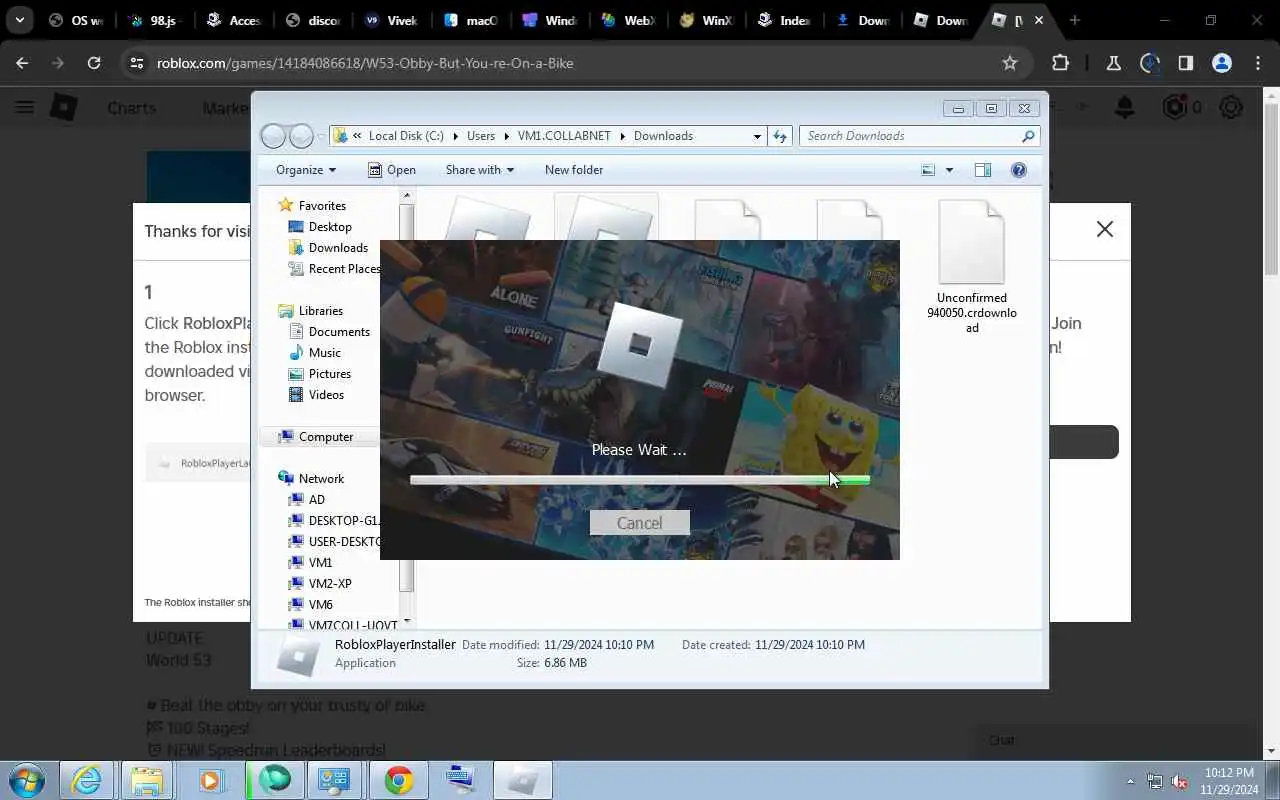This screenshot has width=1280, height=800.
Task: Select Unconfirmed 940050.crdownload file
Action: click(x=972, y=267)
